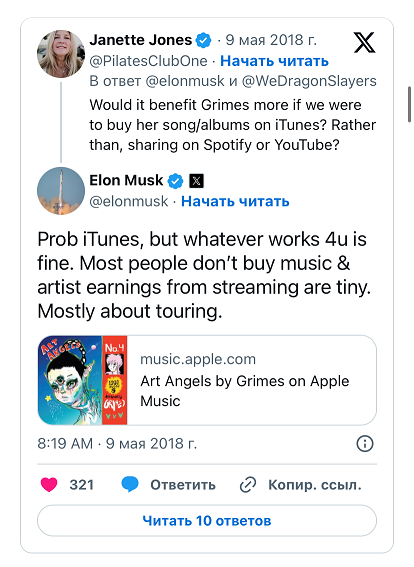The width and height of the screenshot is (414, 567).
Task: Follow @PilatesClubOne via Начать читать
Action: point(274,61)
